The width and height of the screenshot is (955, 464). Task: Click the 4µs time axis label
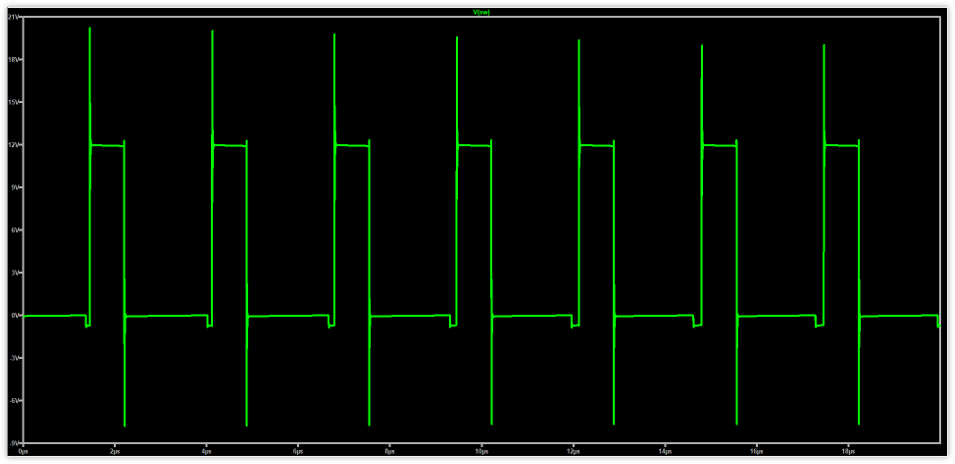click(206, 451)
